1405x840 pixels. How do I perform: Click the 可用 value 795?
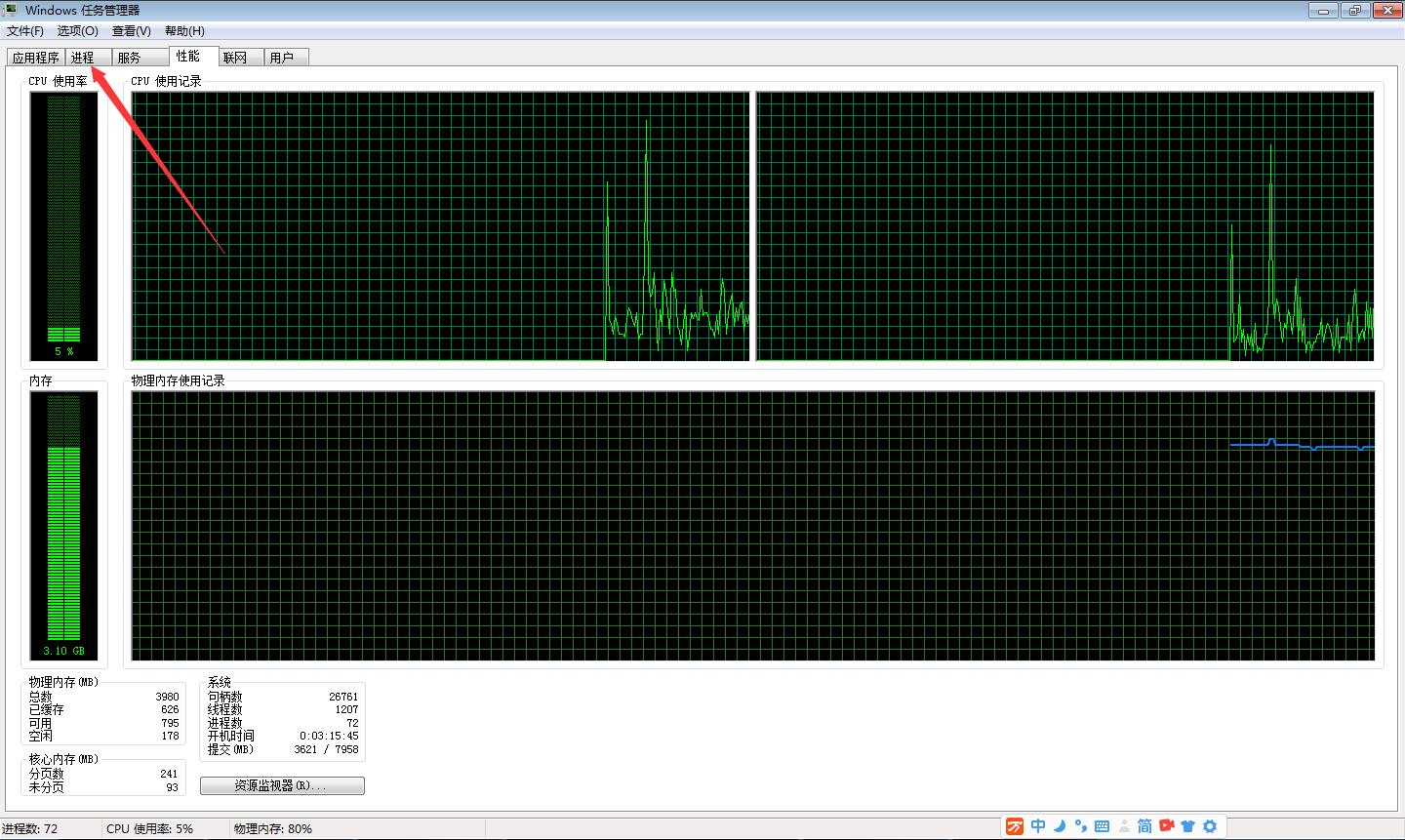171,723
